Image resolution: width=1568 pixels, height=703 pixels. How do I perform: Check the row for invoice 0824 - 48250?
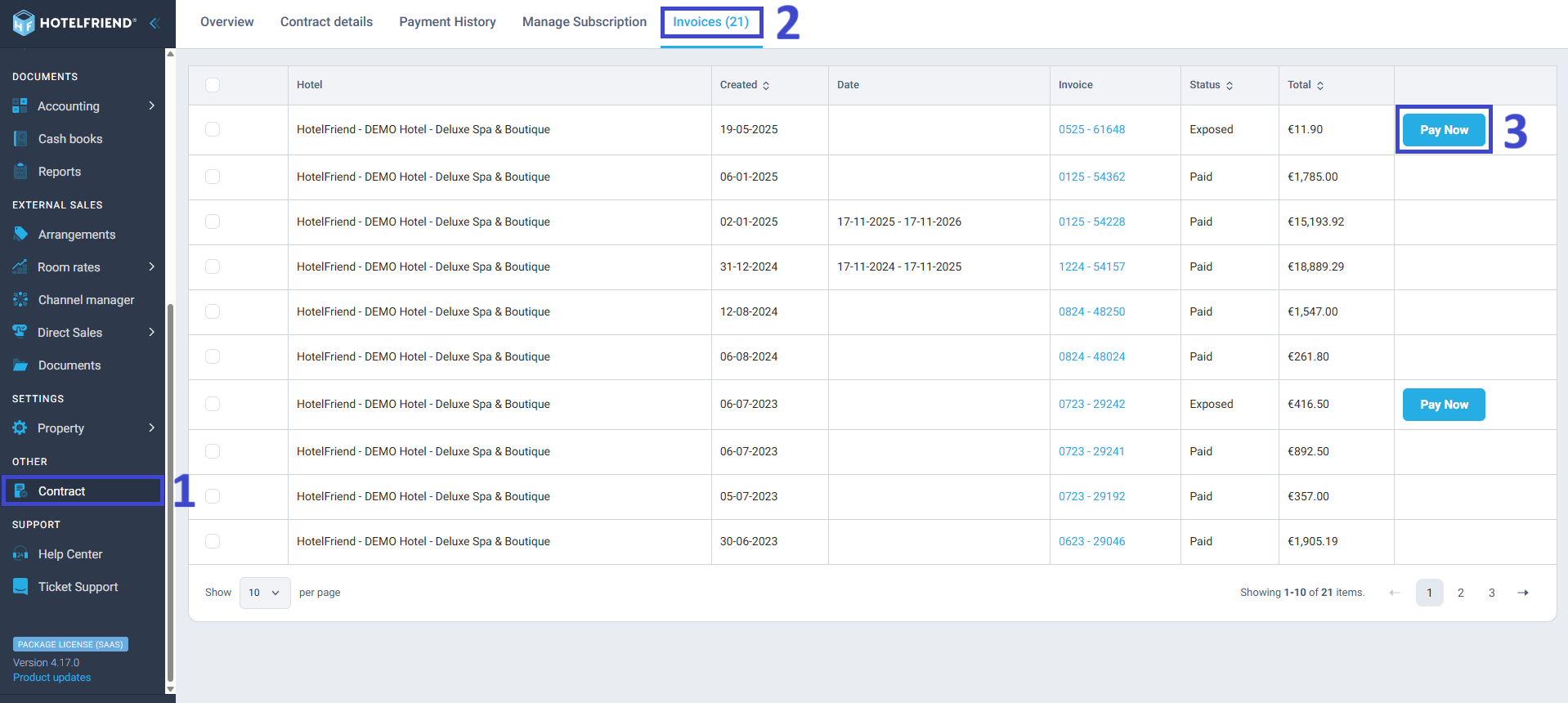point(213,311)
